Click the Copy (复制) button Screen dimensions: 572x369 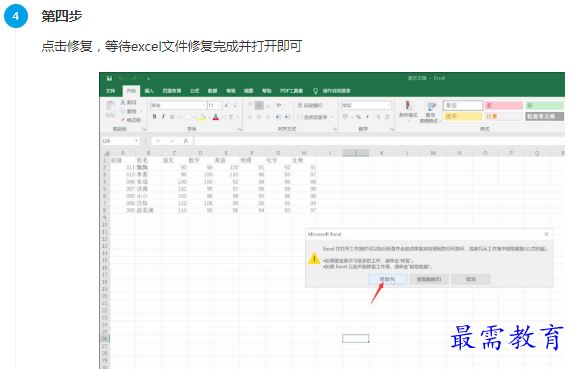128,111
